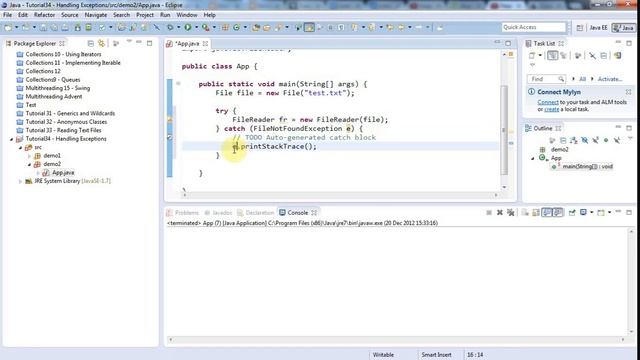The image size is (640, 360).
Task: Open the File menu
Action: coord(7,15)
